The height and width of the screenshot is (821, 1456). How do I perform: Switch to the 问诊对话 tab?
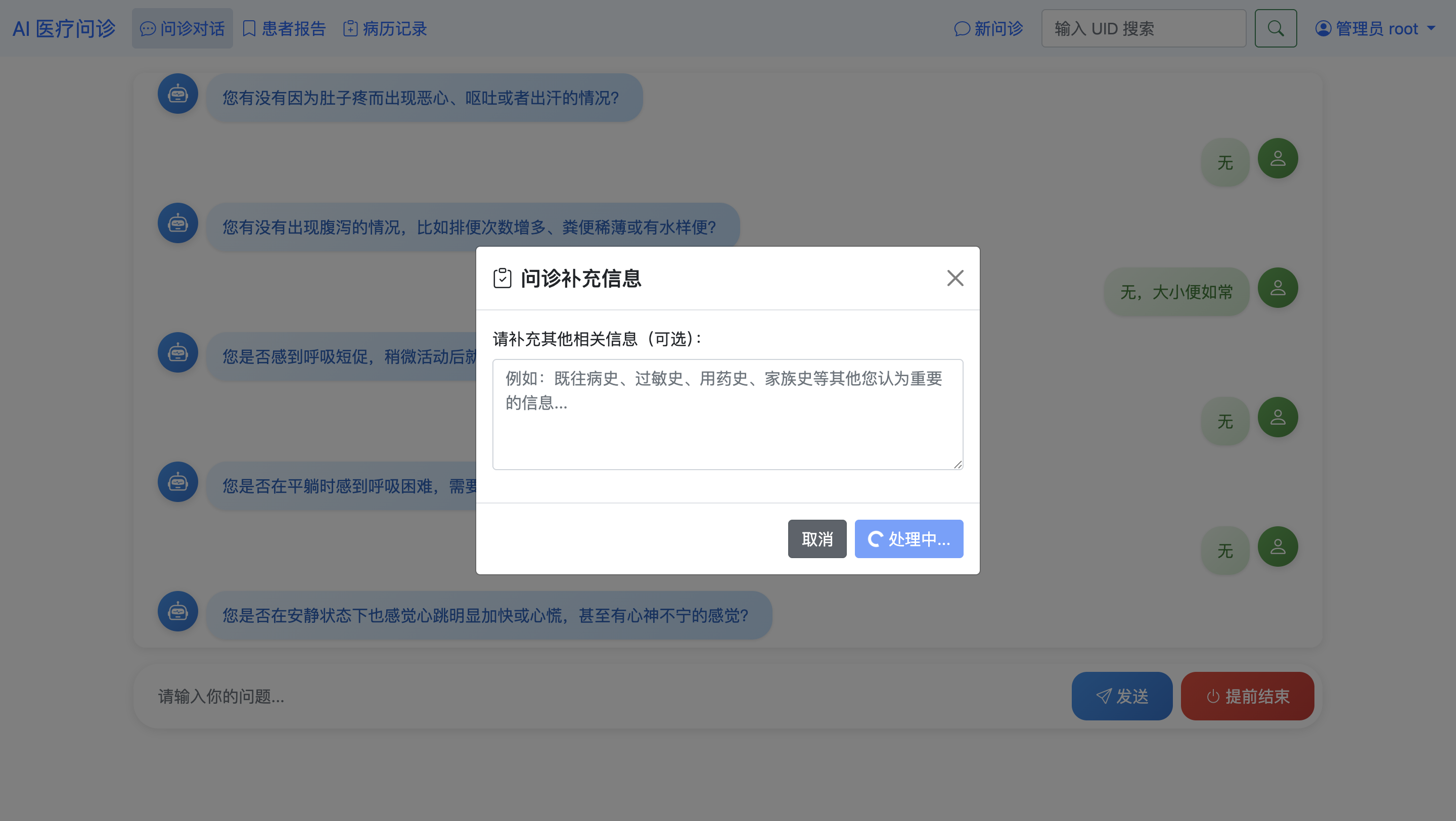(x=182, y=28)
